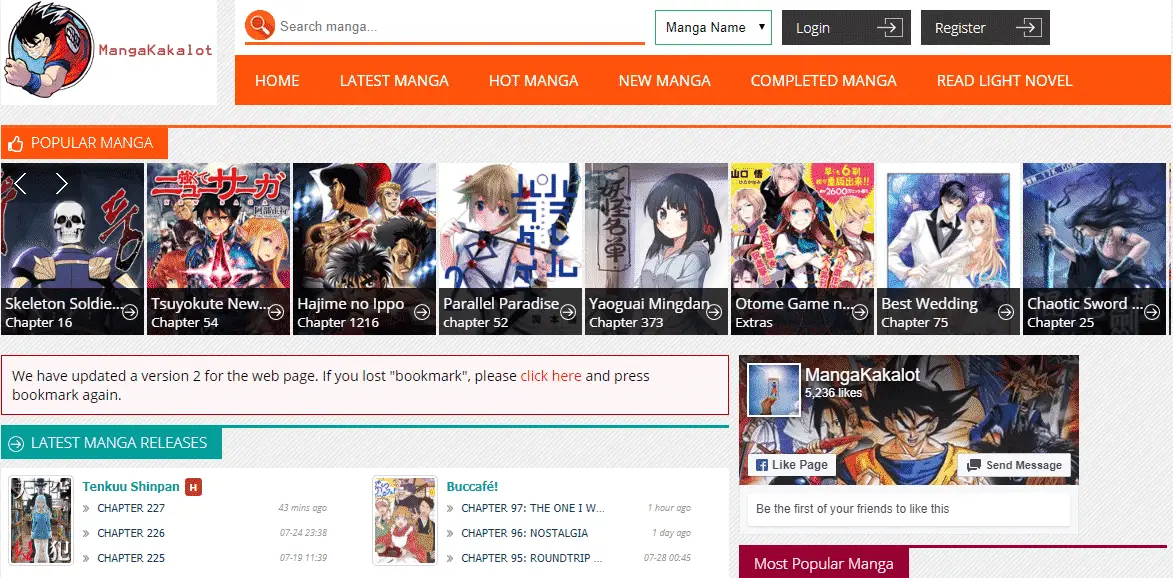Click Send Message on Facebook widget

click(x=1014, y=465)
